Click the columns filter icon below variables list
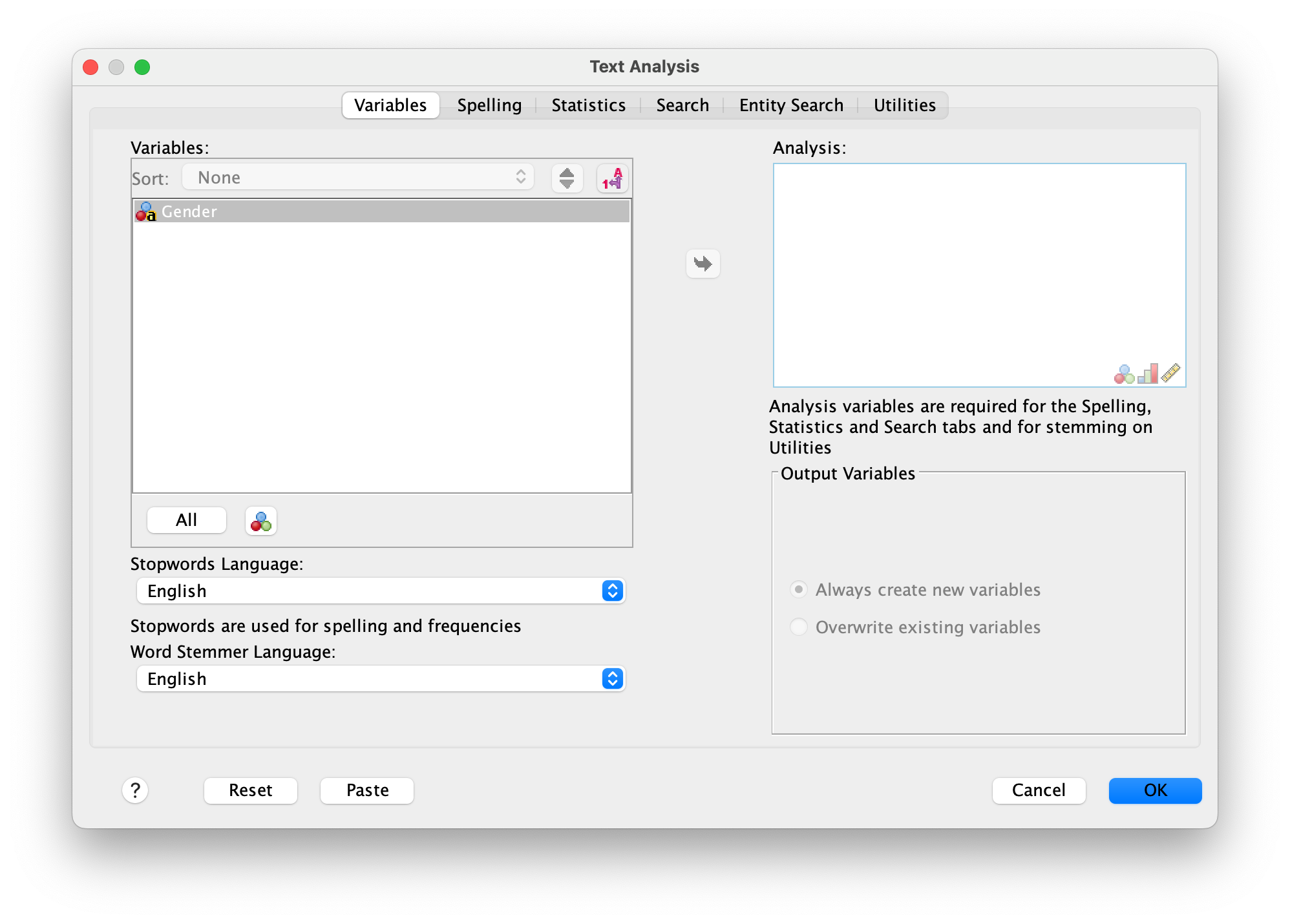 pyautogui.click(x=260, y=520)
